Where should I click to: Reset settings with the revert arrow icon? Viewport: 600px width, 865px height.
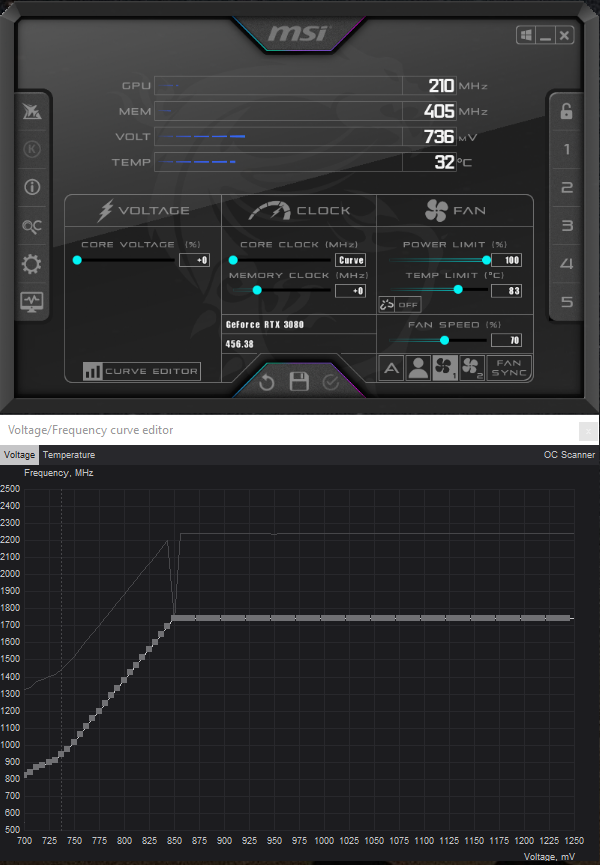point(267,382)
